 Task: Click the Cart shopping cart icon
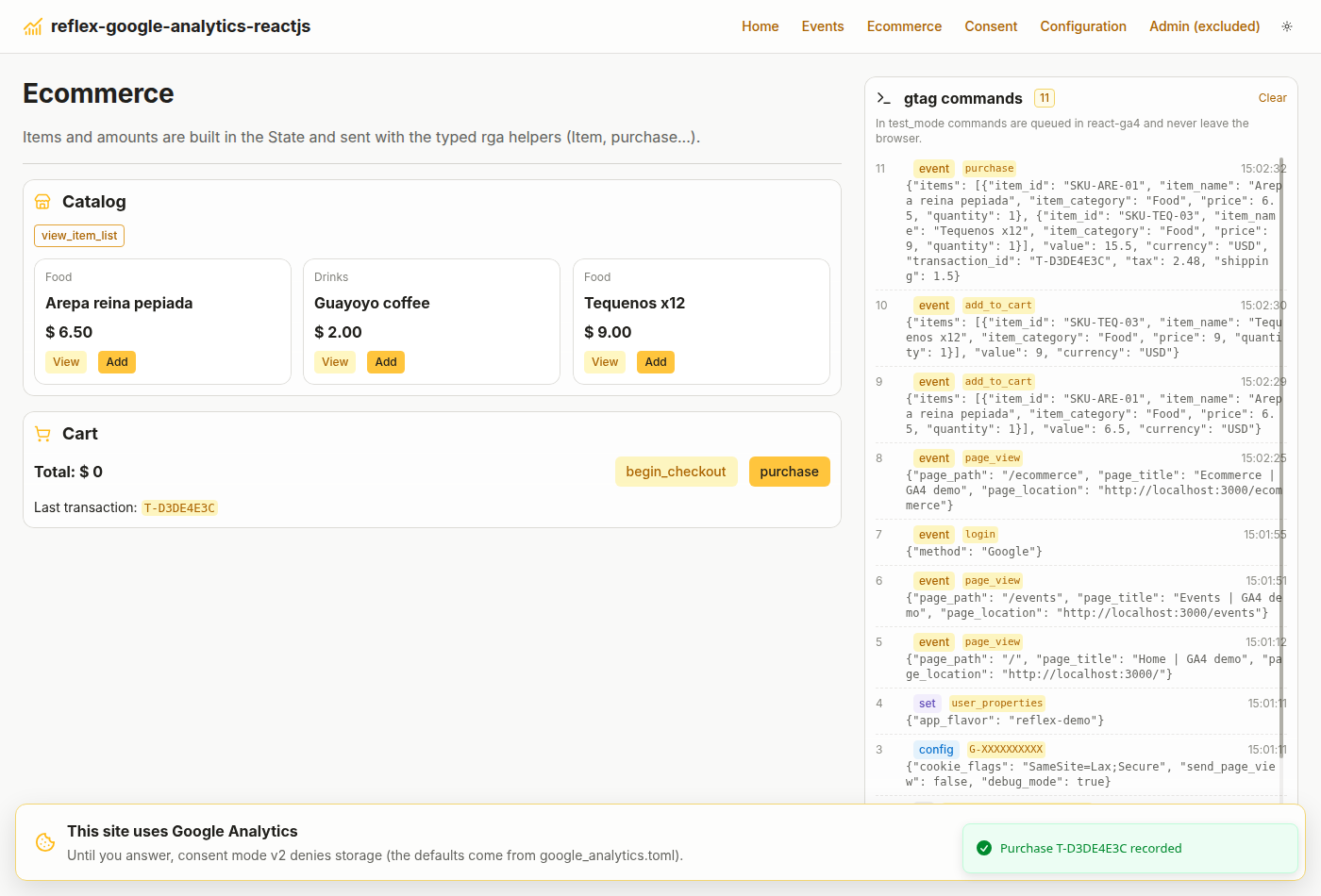[42, 434]
